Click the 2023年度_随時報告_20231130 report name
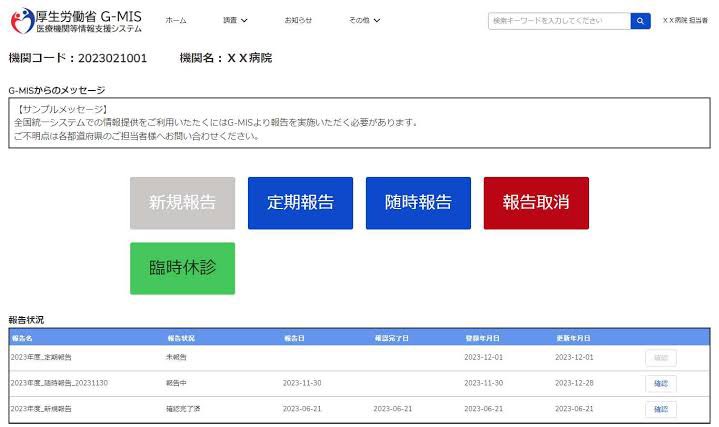 pos(59,383)
